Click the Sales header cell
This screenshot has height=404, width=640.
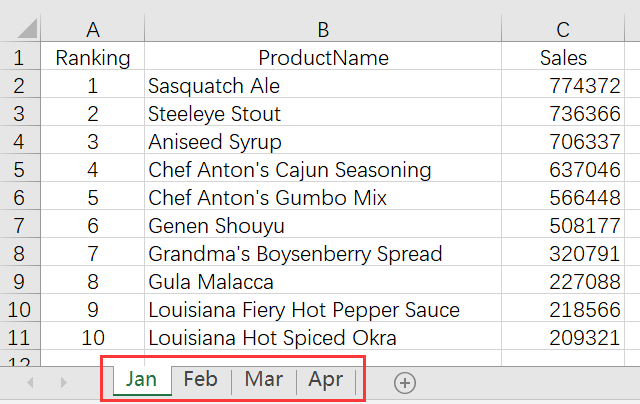[563, 58]
